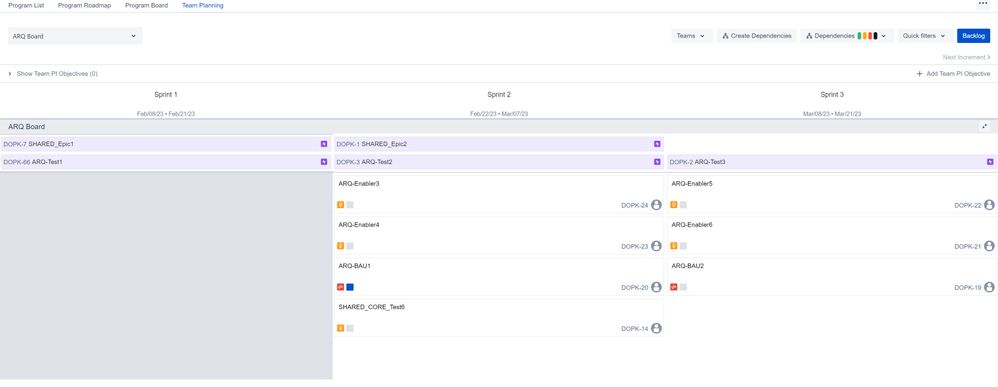The height and width of the screenshot is (387, 998).
Task: Click the epic icon on DOPK-1 SHARED_Epic2
Action: pyautogui.click(x=657, y=144)
